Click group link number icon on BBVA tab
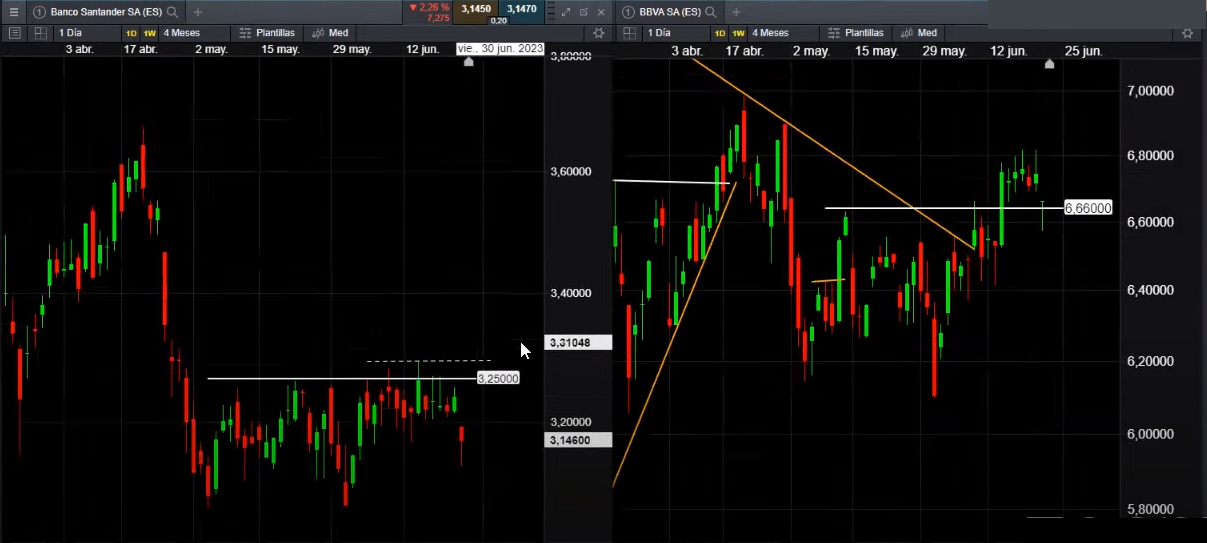The height and width of the screenshot is (543, 1207). pyautogui.click(x=627, y=12)
